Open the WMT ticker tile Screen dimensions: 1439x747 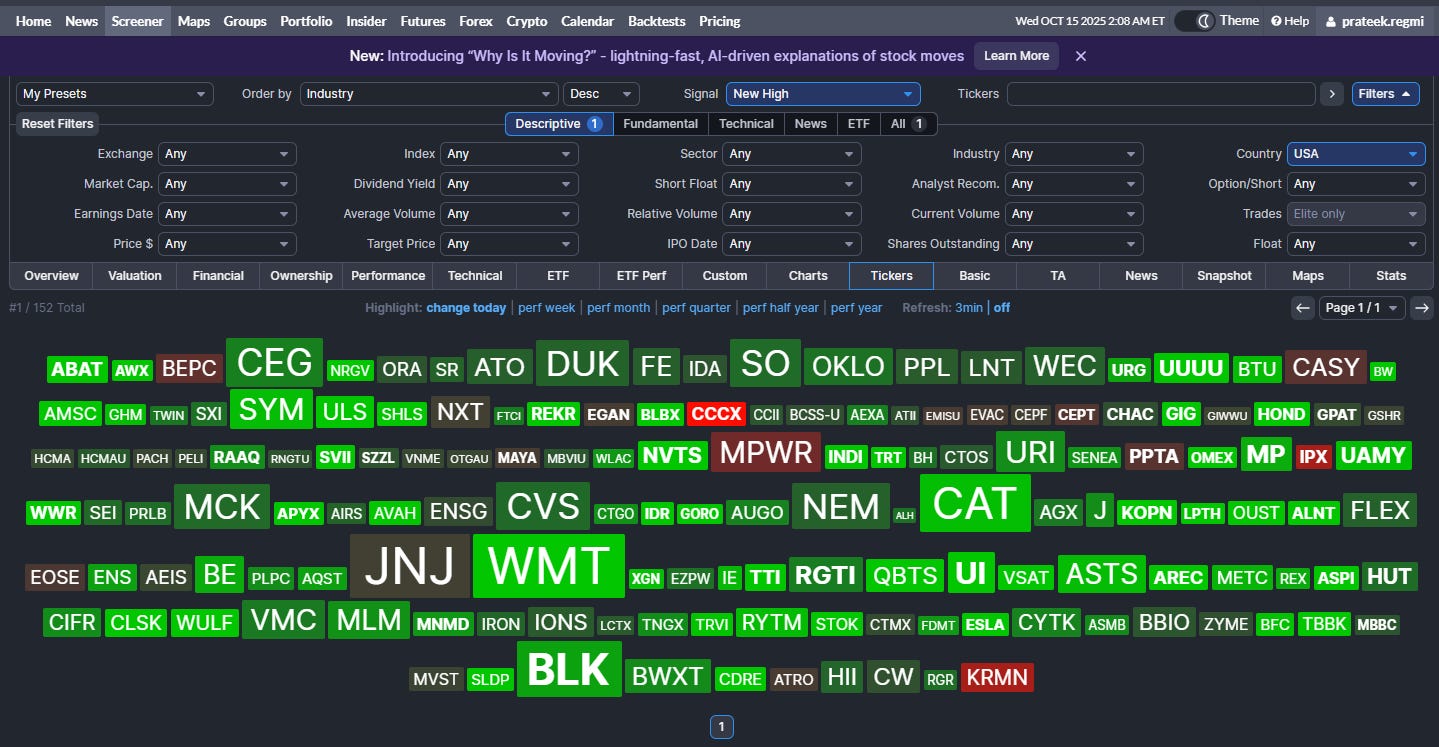(x=549, y=566)
